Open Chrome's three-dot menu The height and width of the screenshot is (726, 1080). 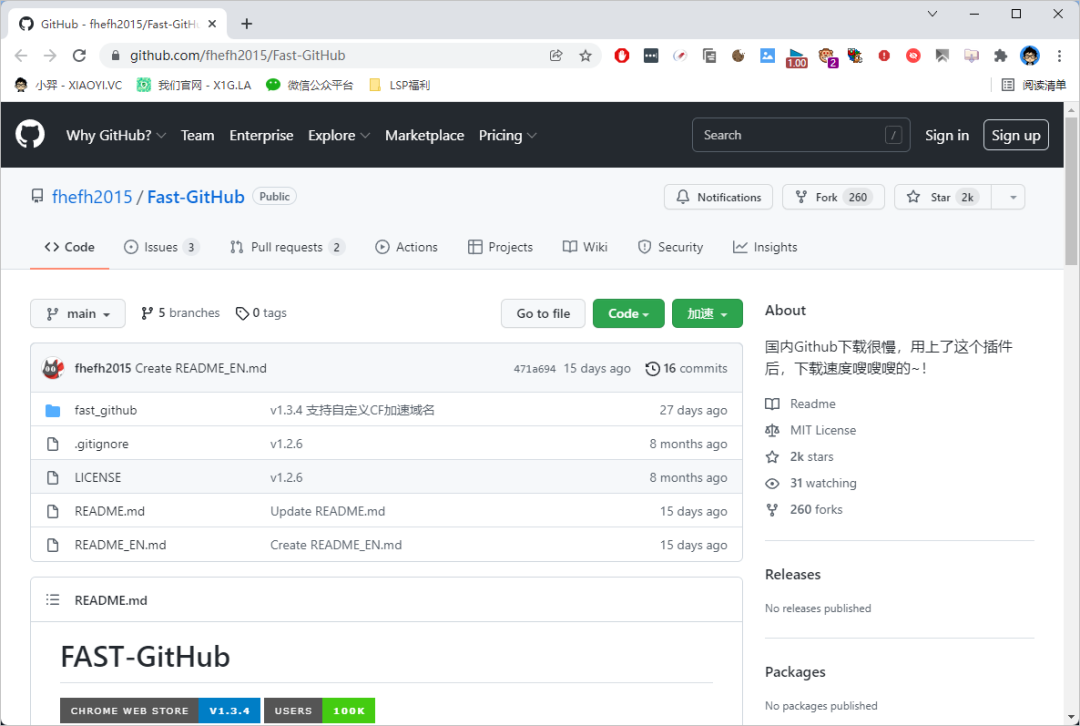click(1058, 56)
